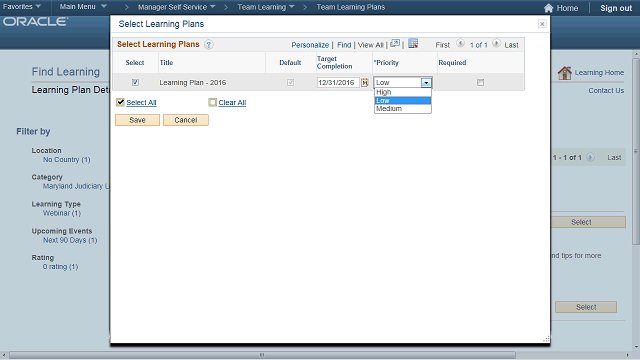Open Team Learning breadcrumb menu

click(266, 7)
